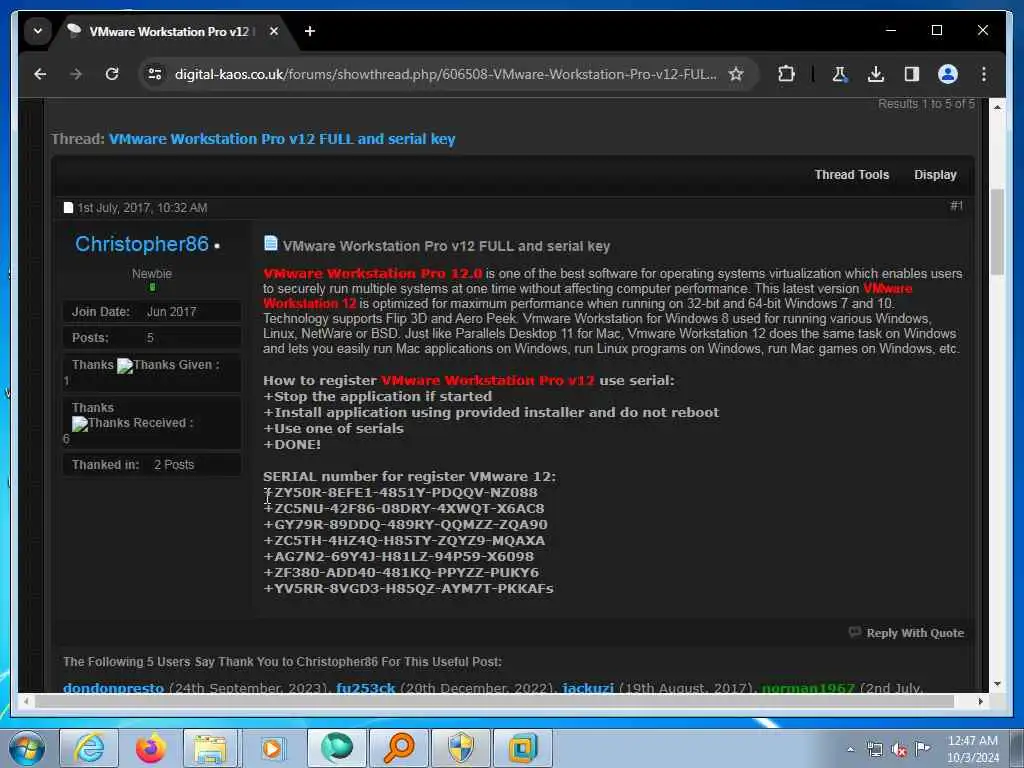The image size is (1024, 768).
Task: Toggle the browser side panel icon
Action: coord(912,74)
